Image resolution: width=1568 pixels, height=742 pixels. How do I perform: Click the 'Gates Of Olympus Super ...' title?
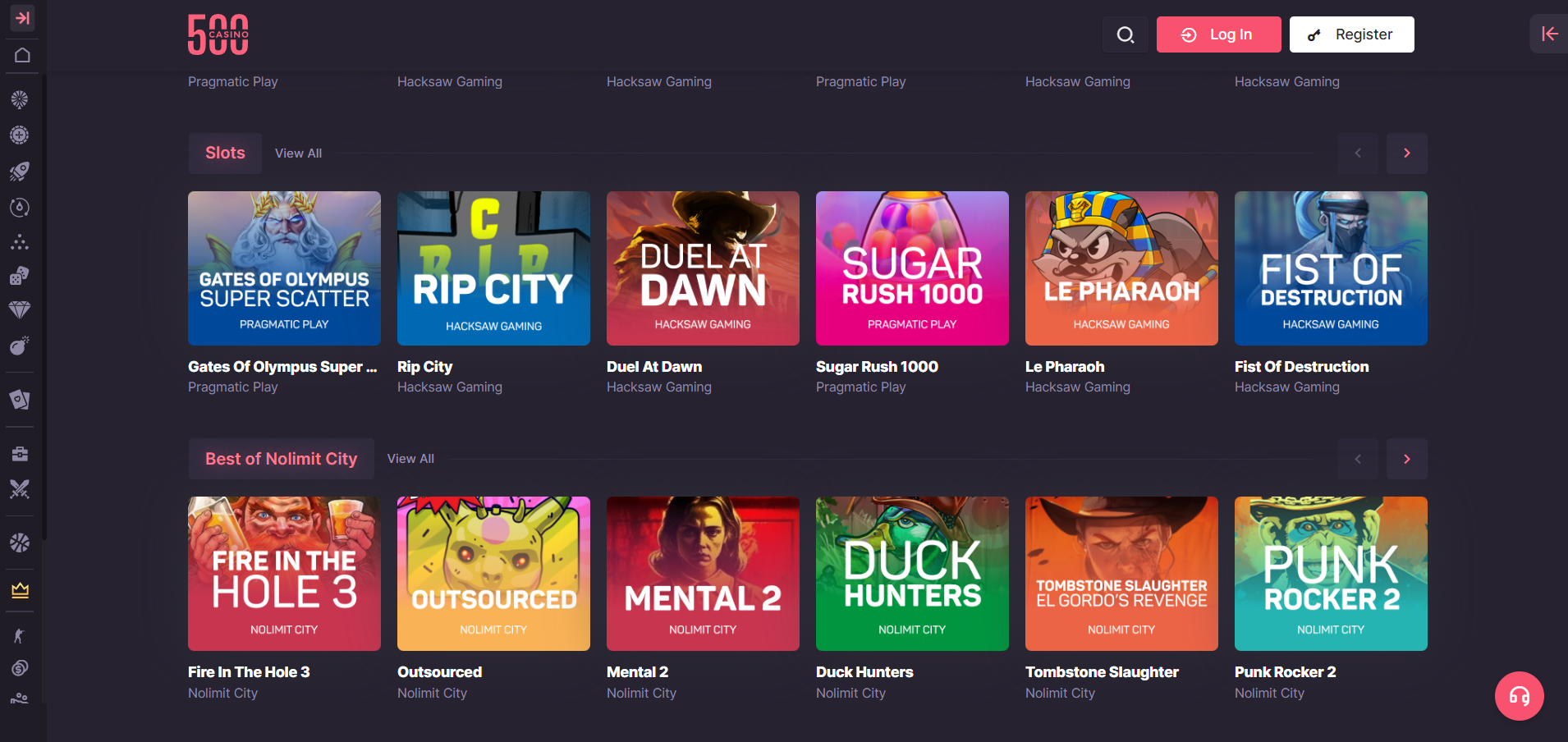[282, 367]
